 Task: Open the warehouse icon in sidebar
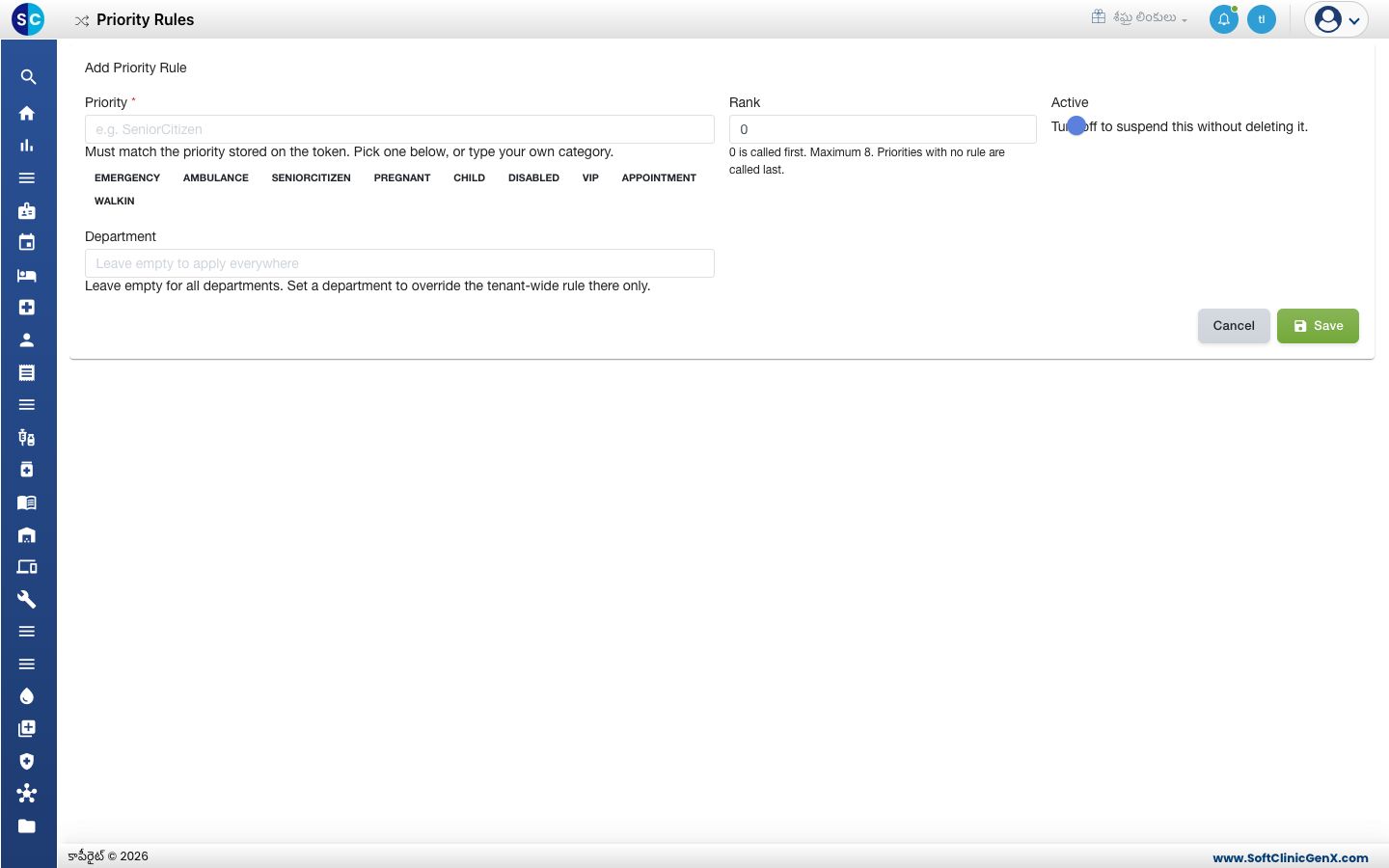(x=27, y=534)
